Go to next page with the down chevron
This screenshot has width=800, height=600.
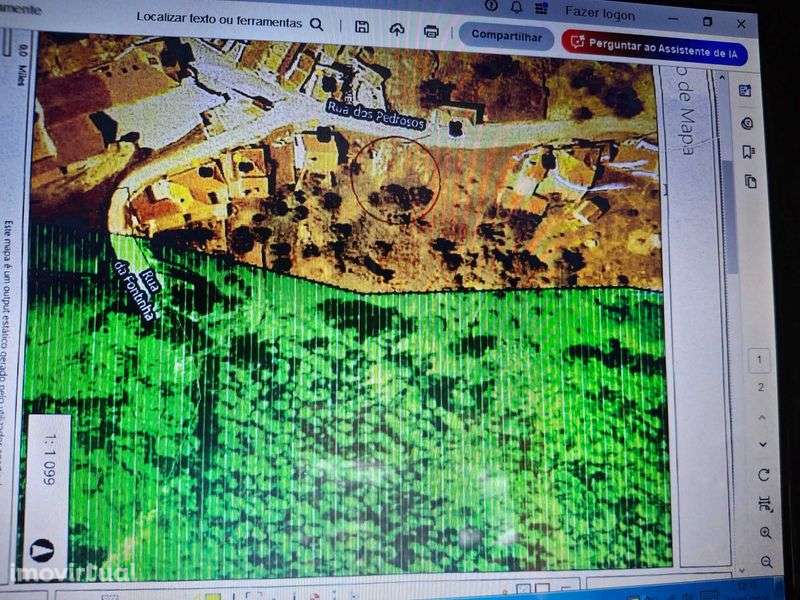click(762, 445)
